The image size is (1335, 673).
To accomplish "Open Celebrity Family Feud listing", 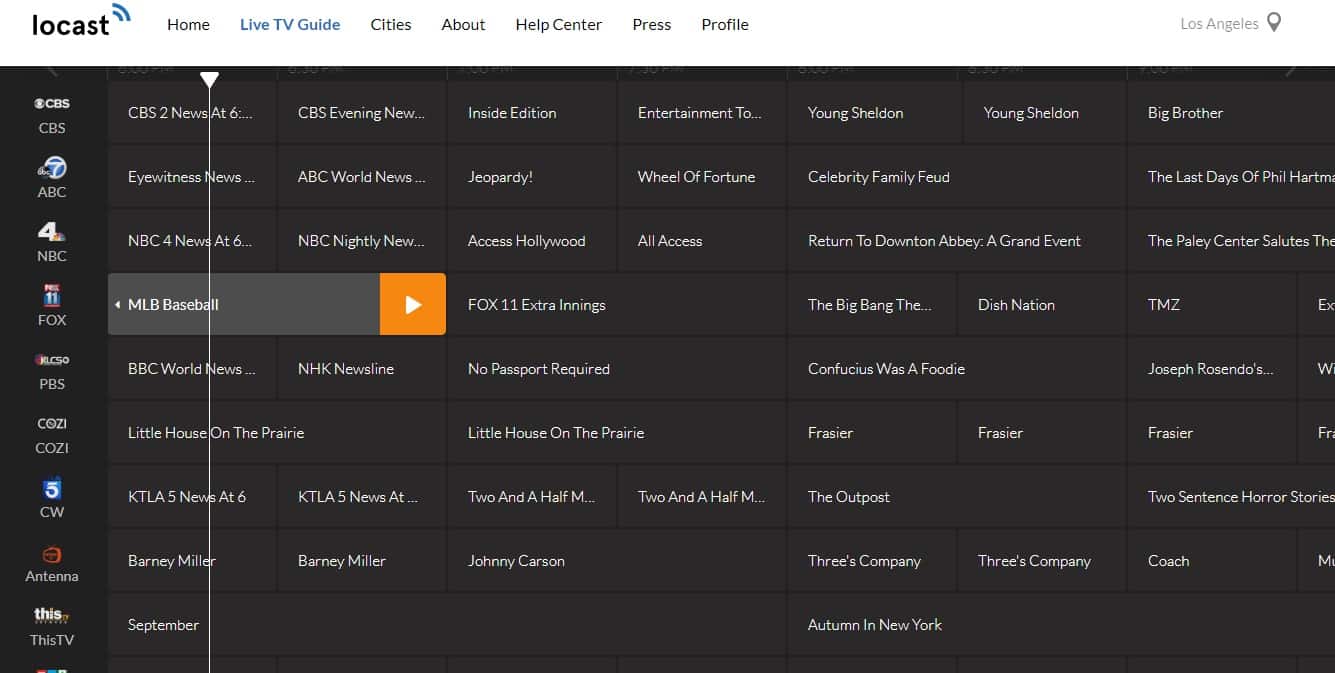I will (x=957, y=177).
